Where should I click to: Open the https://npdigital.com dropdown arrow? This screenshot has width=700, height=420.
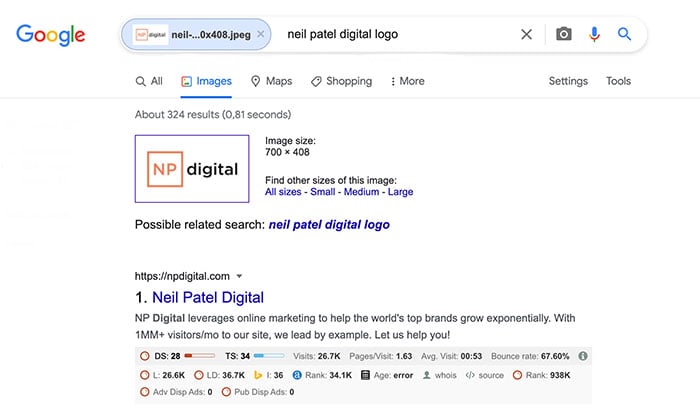[x=239, y=276]
